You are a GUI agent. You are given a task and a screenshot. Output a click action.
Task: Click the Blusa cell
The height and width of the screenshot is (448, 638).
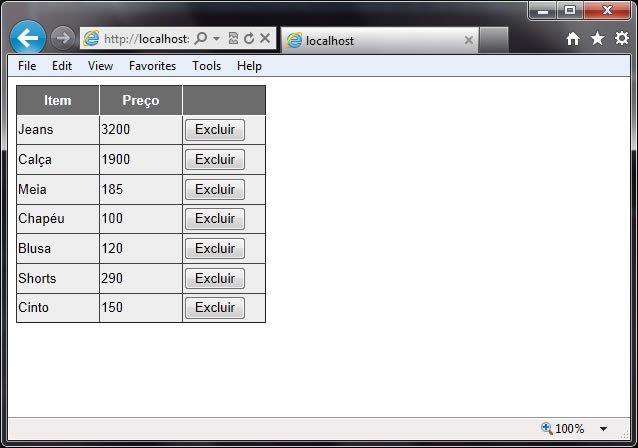pos(58,249)
